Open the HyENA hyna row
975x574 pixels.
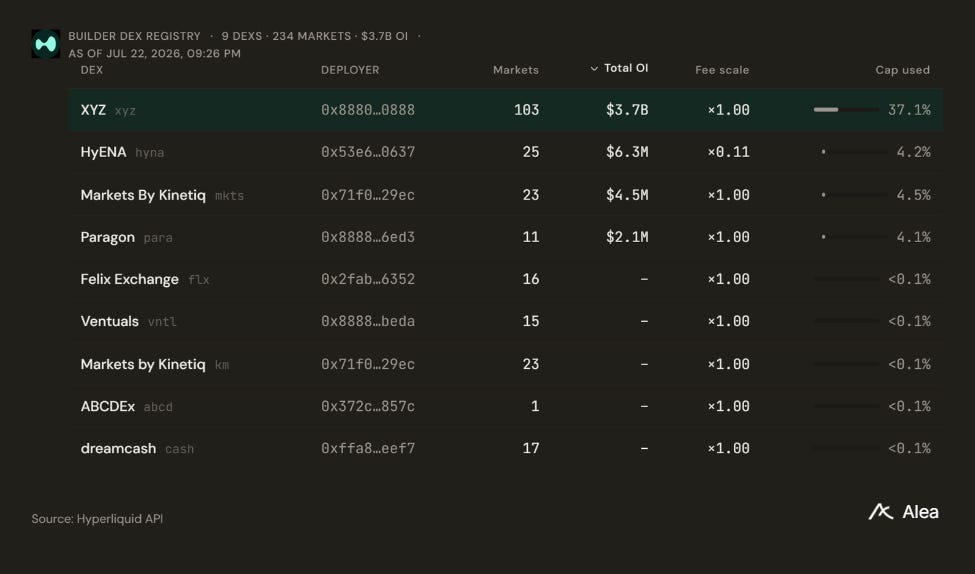[506, 152]
